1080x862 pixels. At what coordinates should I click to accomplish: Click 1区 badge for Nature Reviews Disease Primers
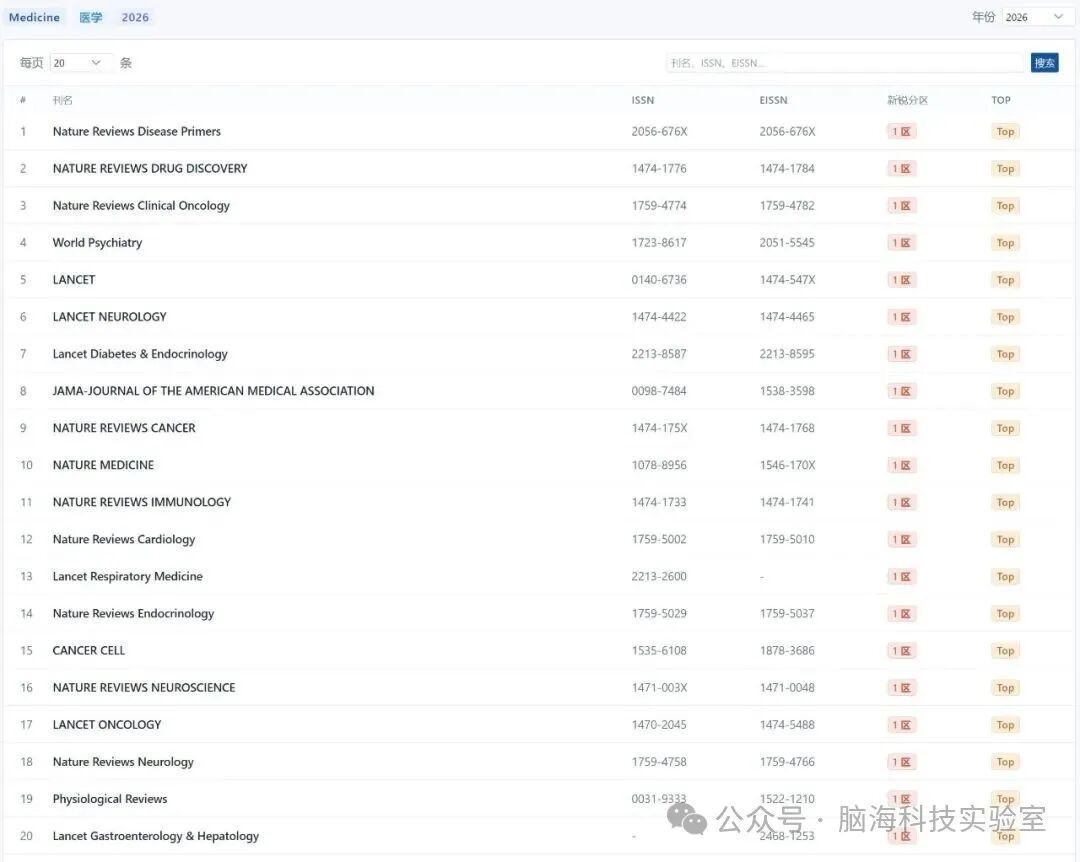[902, 132]
